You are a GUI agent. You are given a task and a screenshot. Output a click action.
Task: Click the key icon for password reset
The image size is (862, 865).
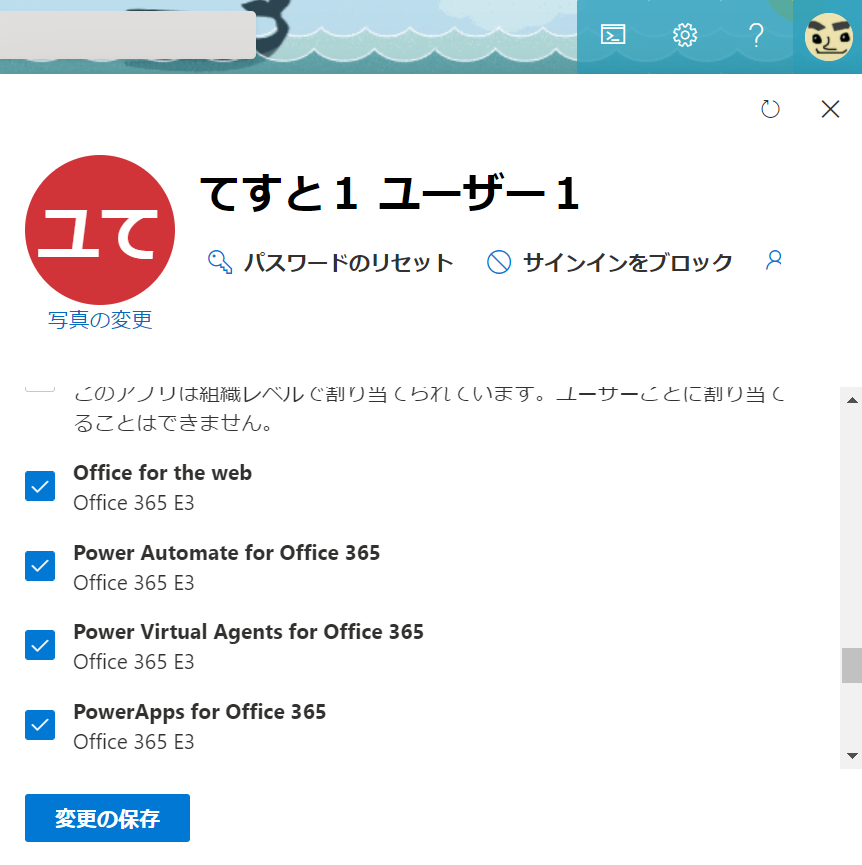coord(219,262)
